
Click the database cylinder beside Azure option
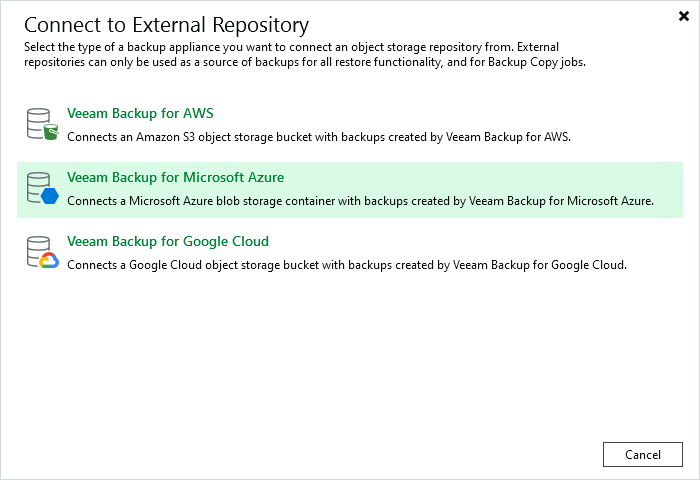38,188
